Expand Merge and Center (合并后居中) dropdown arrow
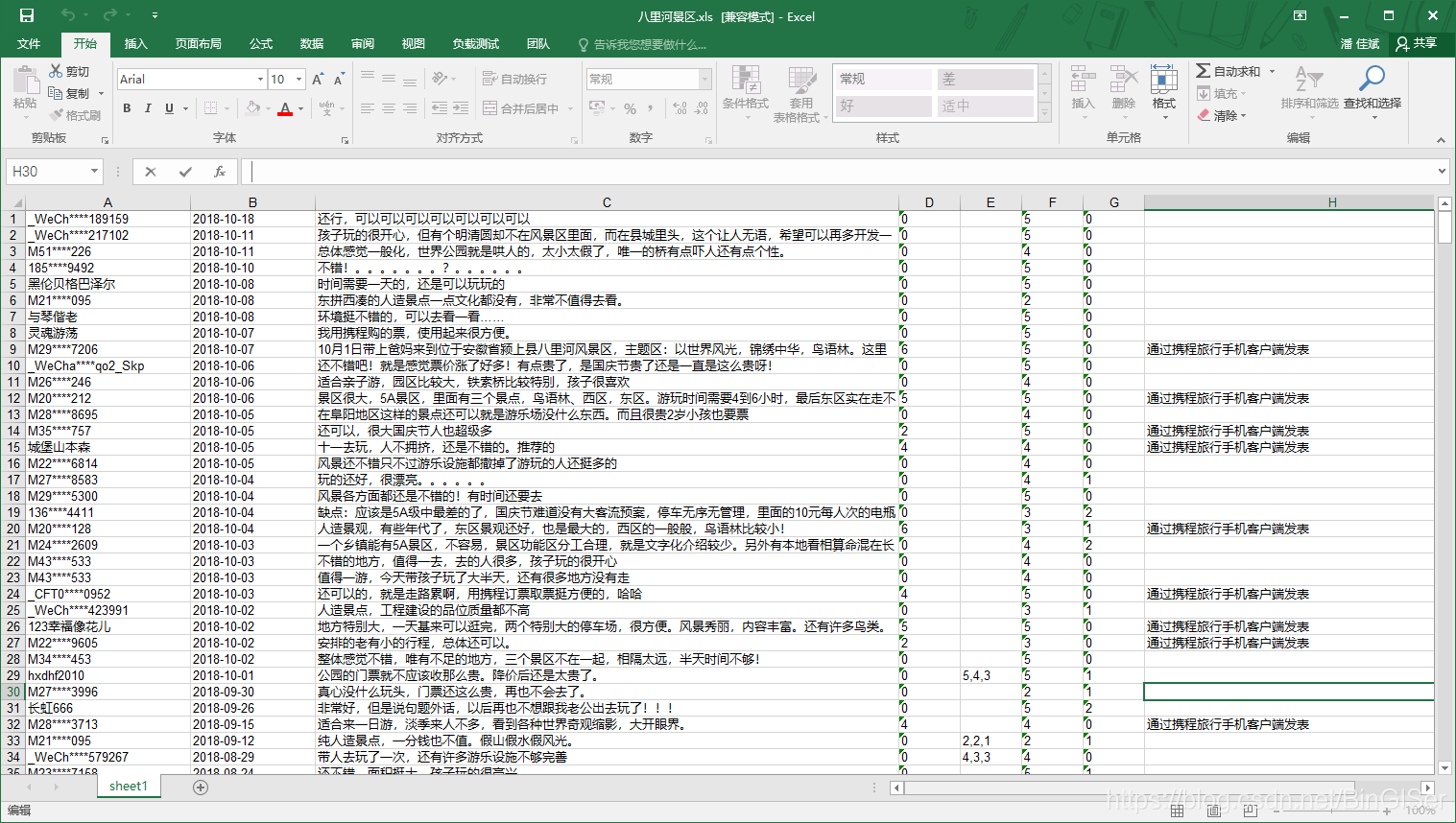The width and height of the screenshot is (1456, 823). 570,108
